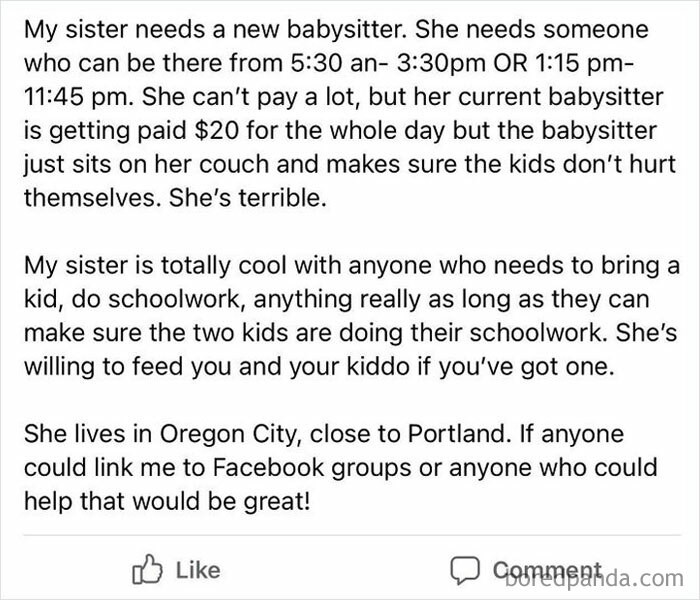
Task: Click the words 'Oregon City' in the post
Action: 228,434
